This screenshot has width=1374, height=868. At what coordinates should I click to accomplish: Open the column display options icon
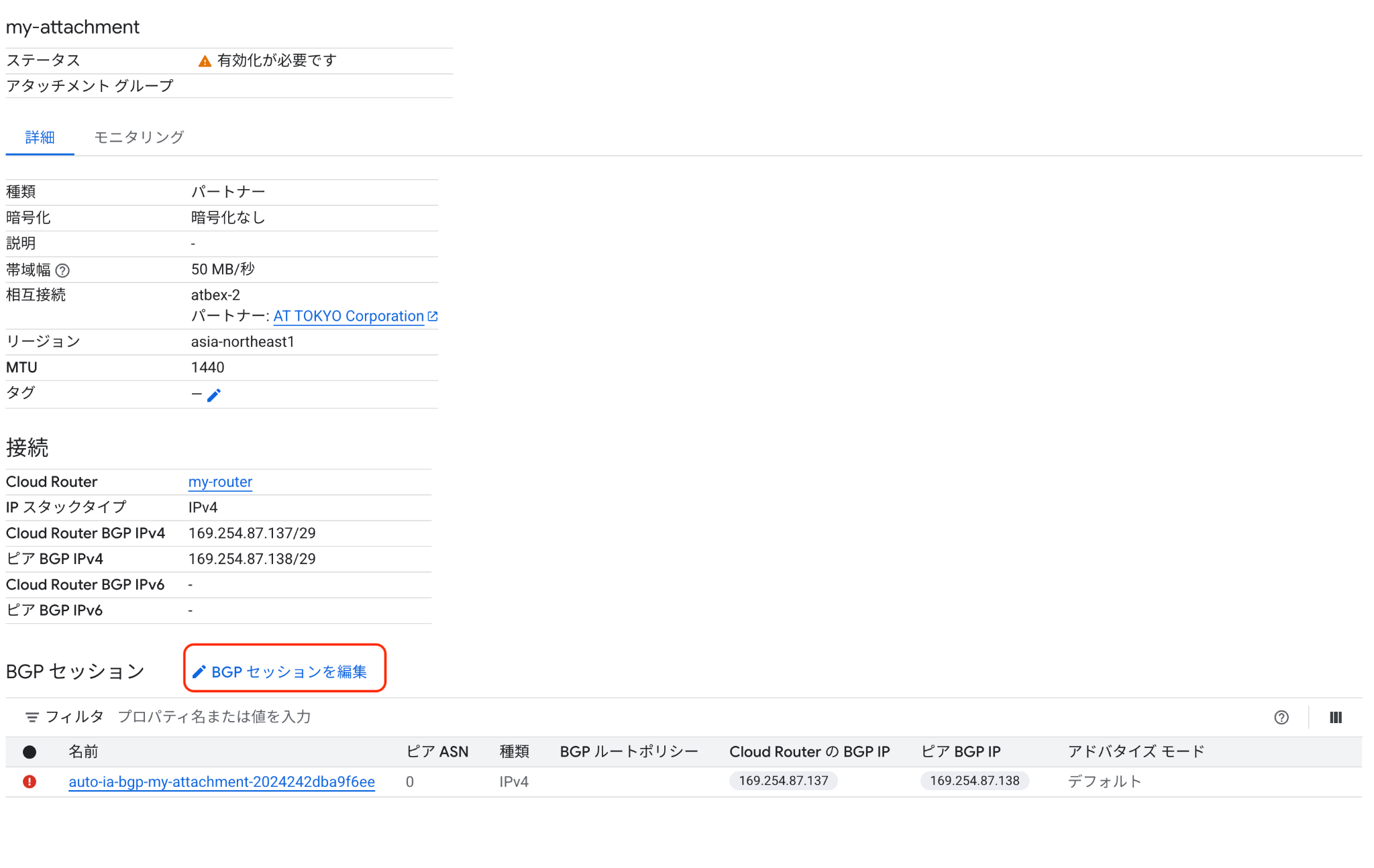(1335, 717)
